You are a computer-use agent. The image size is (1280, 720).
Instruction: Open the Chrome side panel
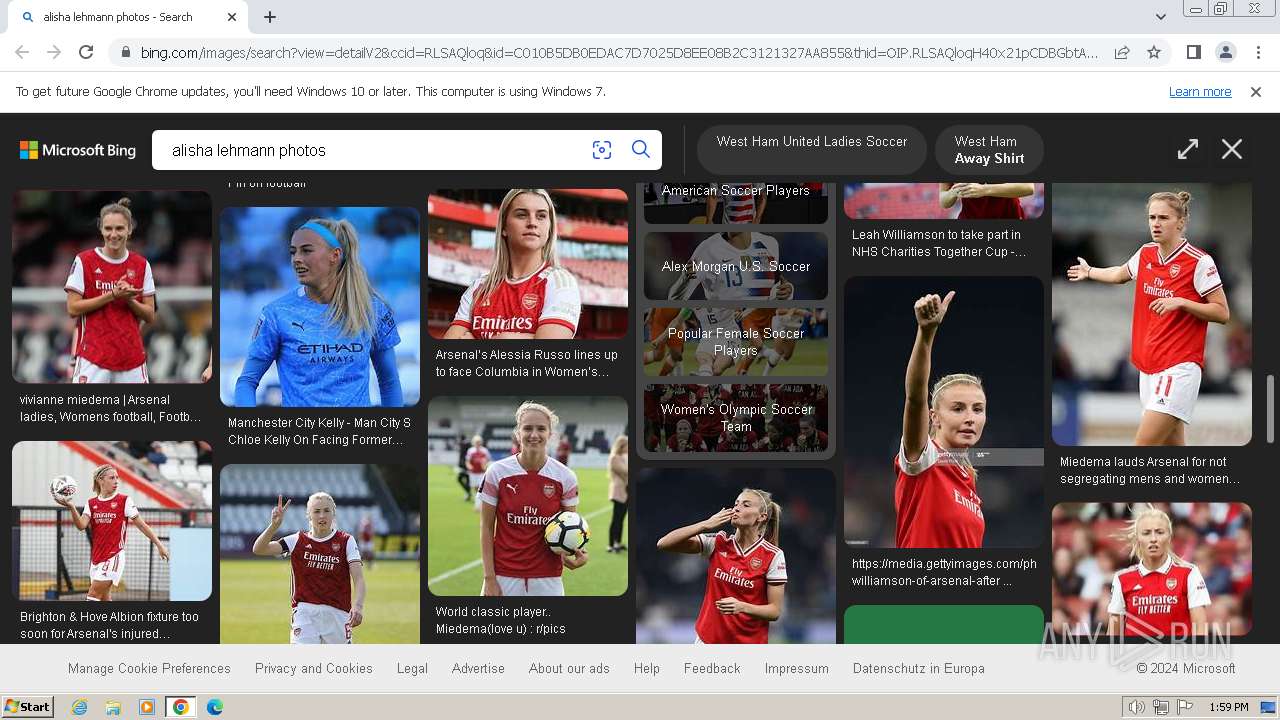(x=1193, y=52)
